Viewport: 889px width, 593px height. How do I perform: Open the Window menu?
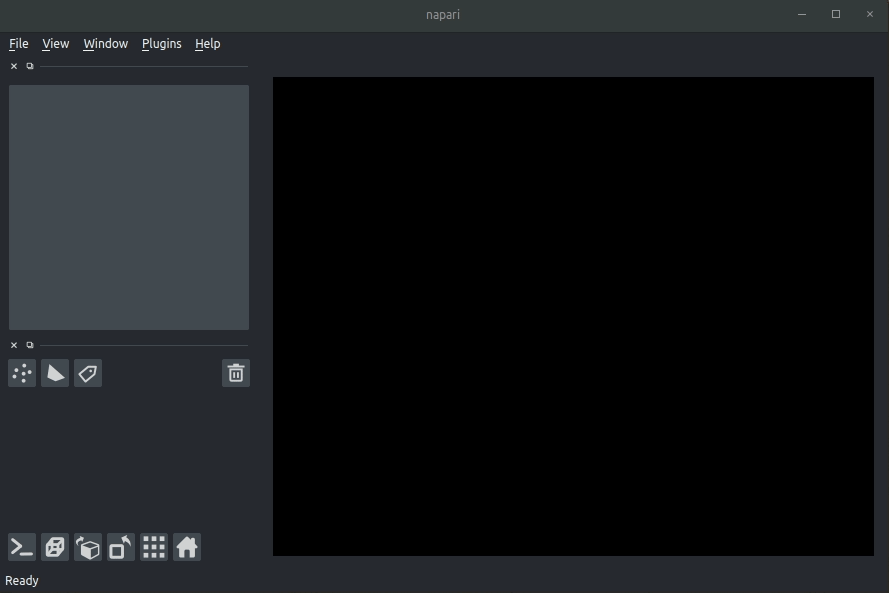click(105, 44)
